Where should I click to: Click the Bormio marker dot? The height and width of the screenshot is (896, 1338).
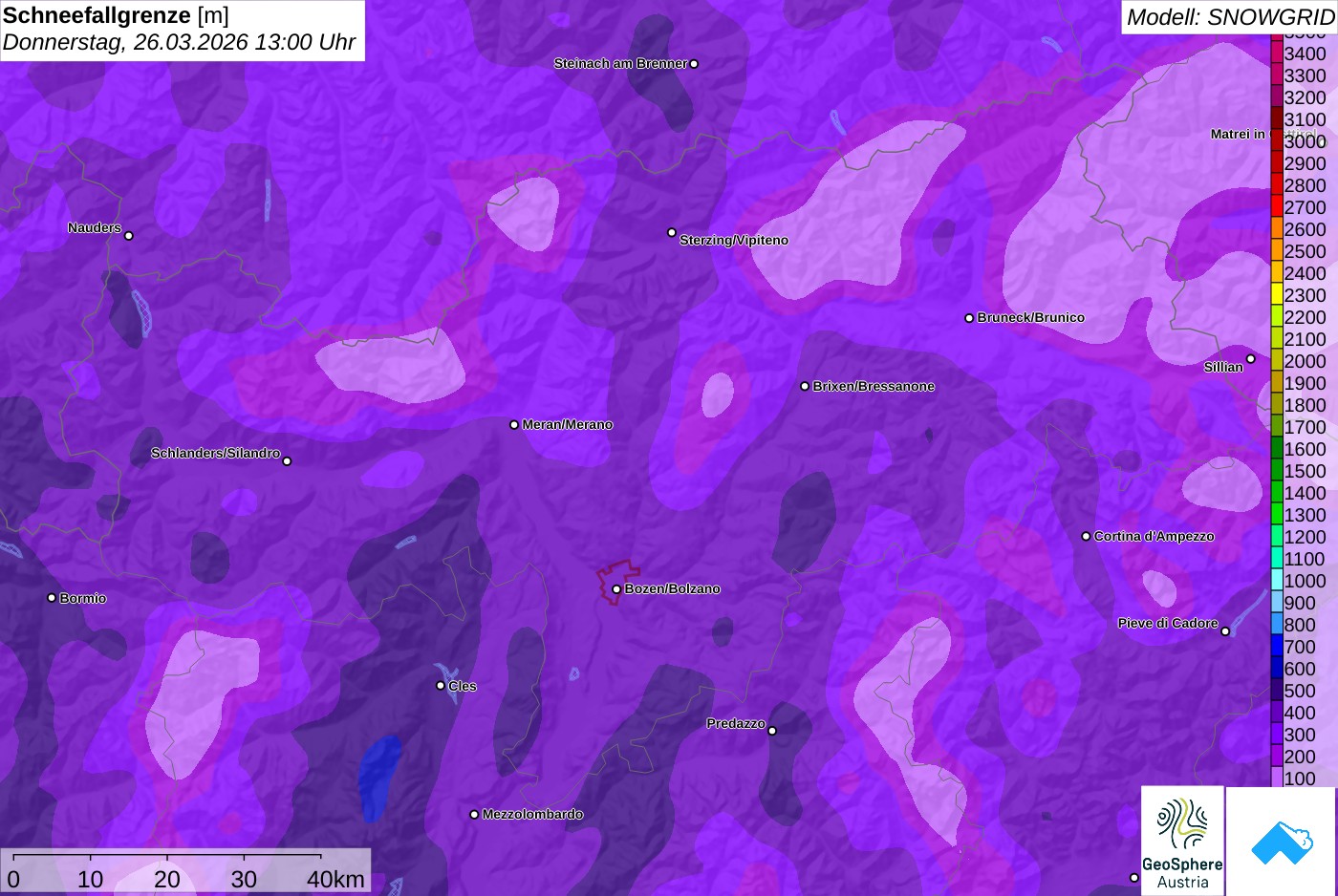[x=52, y=598]
